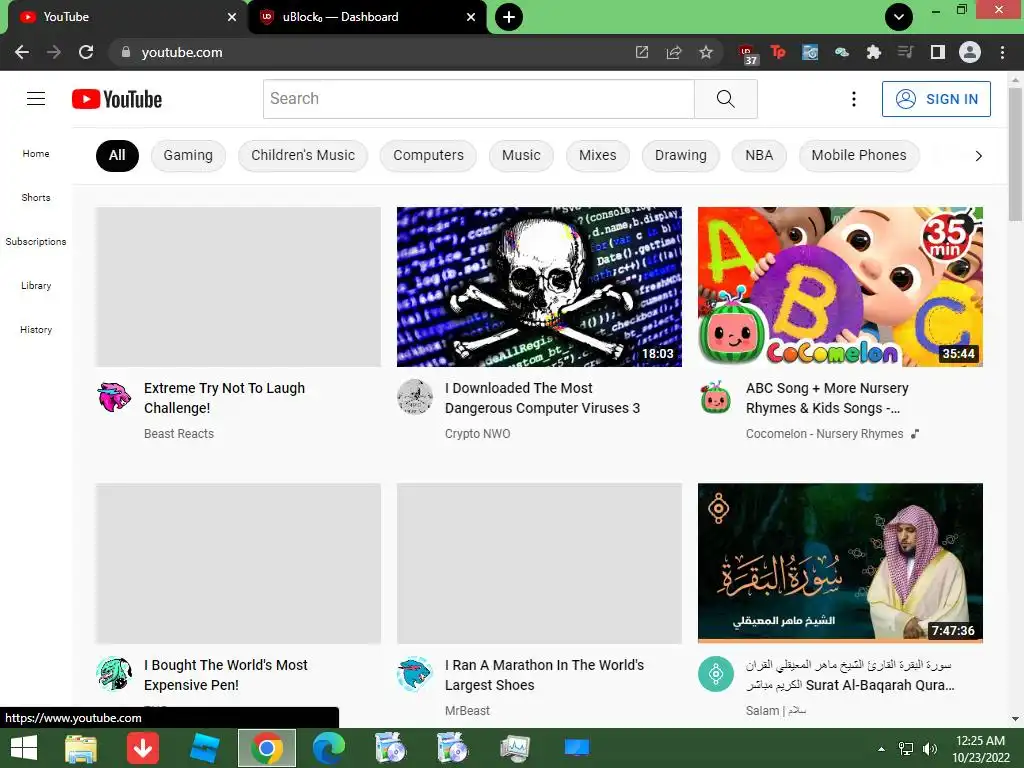Click the share page icon
Screen dimensions: 1024x768
[x=674, y=52]
